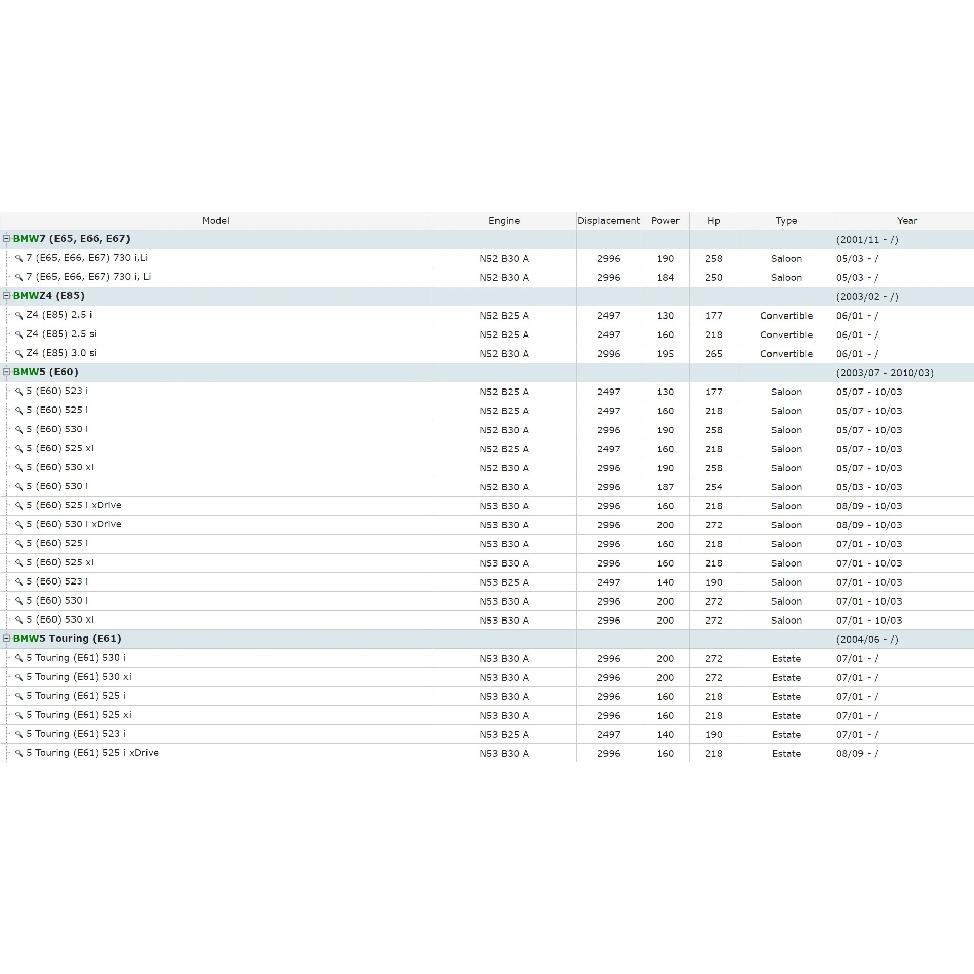
Task: Click 08/09 - / year in Touring xDrive row
Action: click(x=857, y=753)
